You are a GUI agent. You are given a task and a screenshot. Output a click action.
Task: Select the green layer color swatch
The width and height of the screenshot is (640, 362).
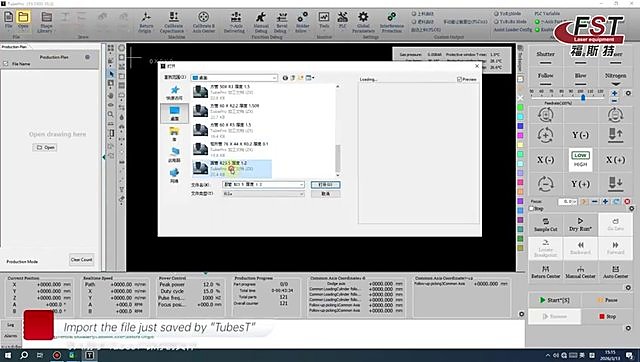pyautogui.click(x=520, y=107)
